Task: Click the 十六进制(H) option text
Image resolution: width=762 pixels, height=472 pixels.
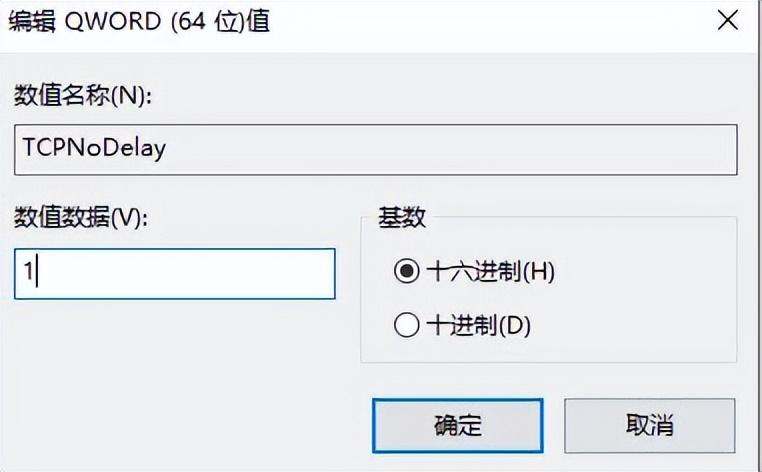Action: (x=490, y=270)
